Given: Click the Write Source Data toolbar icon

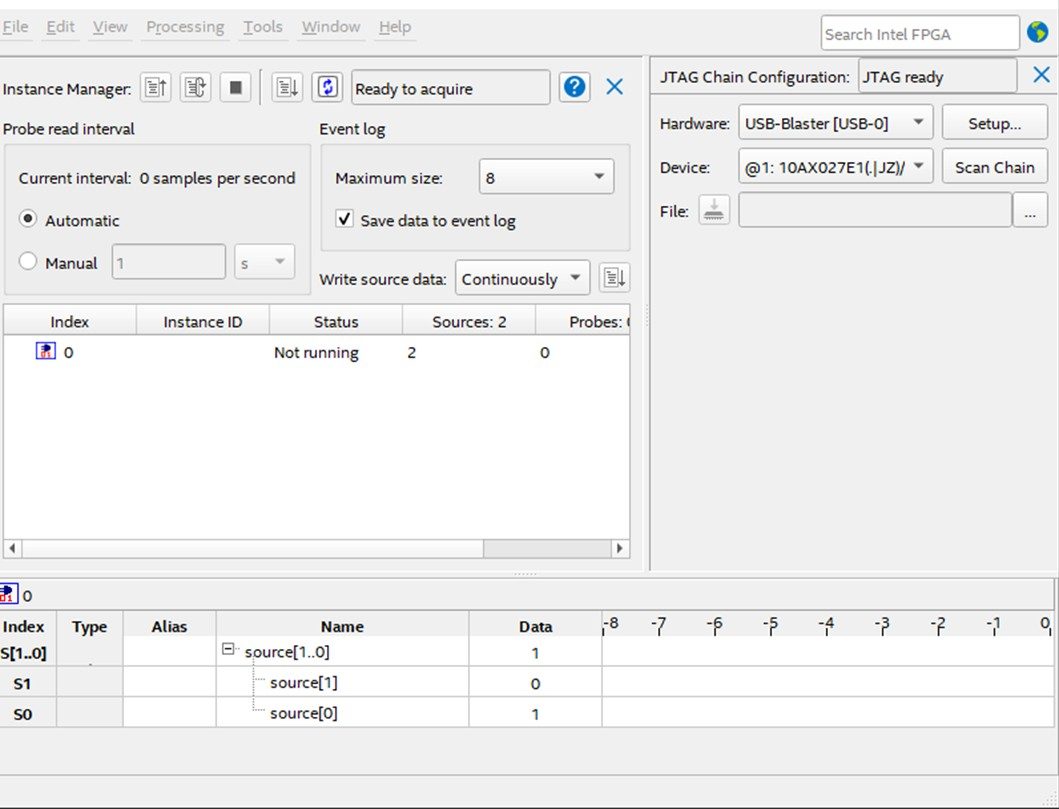Looking at the screenshot, I should tap(287, 88).
